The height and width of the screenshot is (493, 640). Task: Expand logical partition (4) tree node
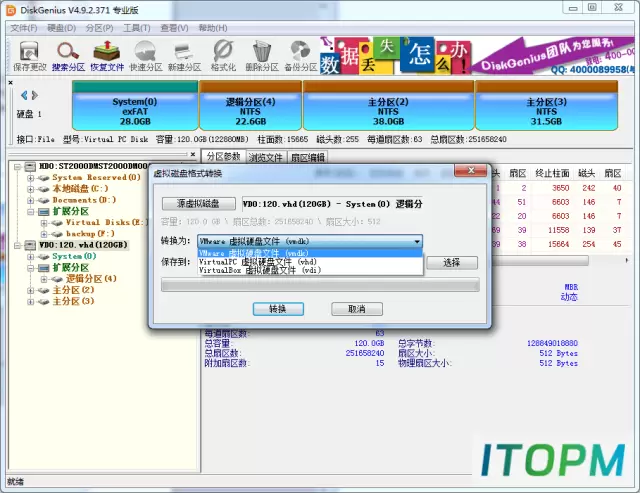click(x=44, y=279)
